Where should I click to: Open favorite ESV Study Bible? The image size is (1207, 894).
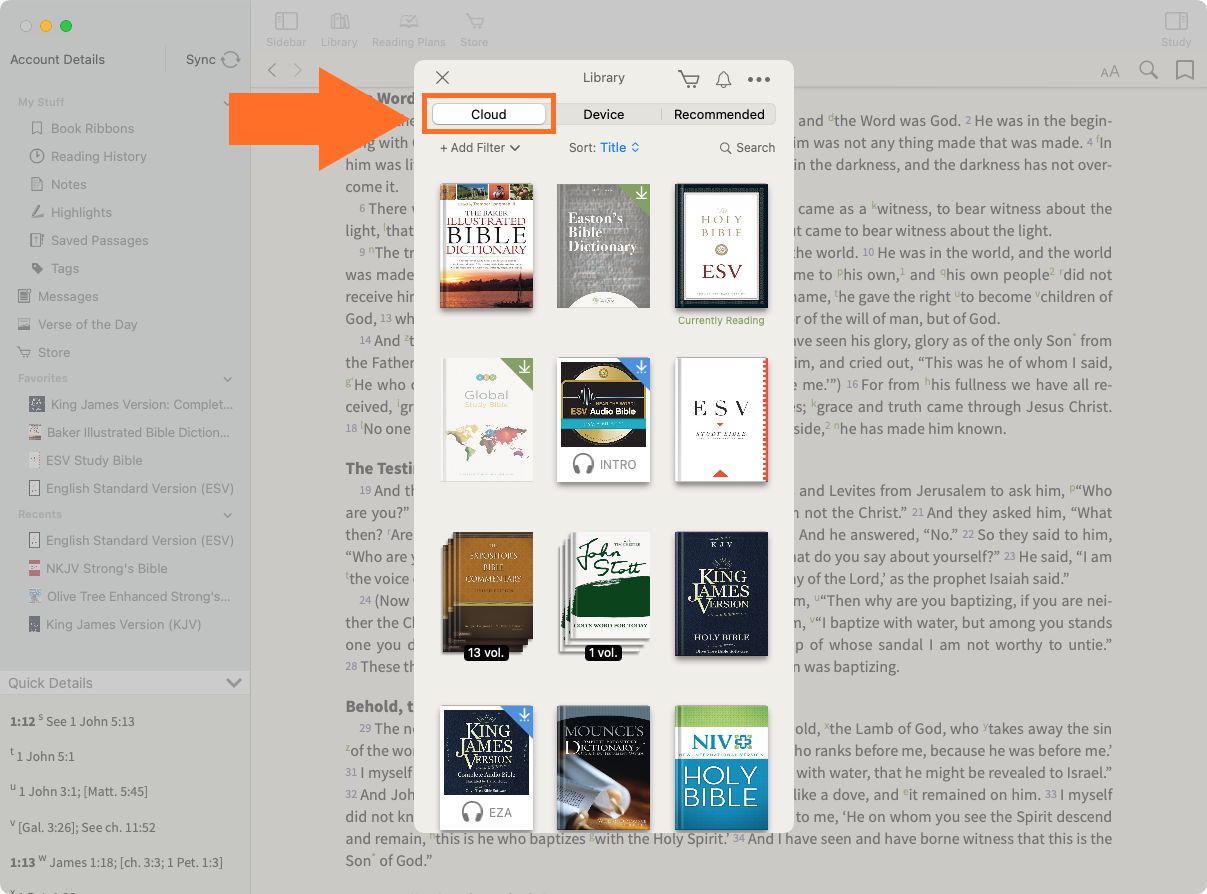86,460
